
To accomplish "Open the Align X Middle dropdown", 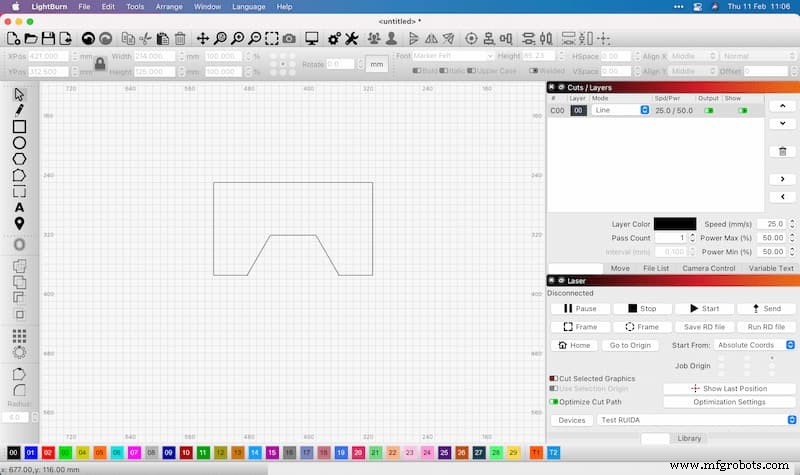I will pyautogui.click(x=693, y=56).
